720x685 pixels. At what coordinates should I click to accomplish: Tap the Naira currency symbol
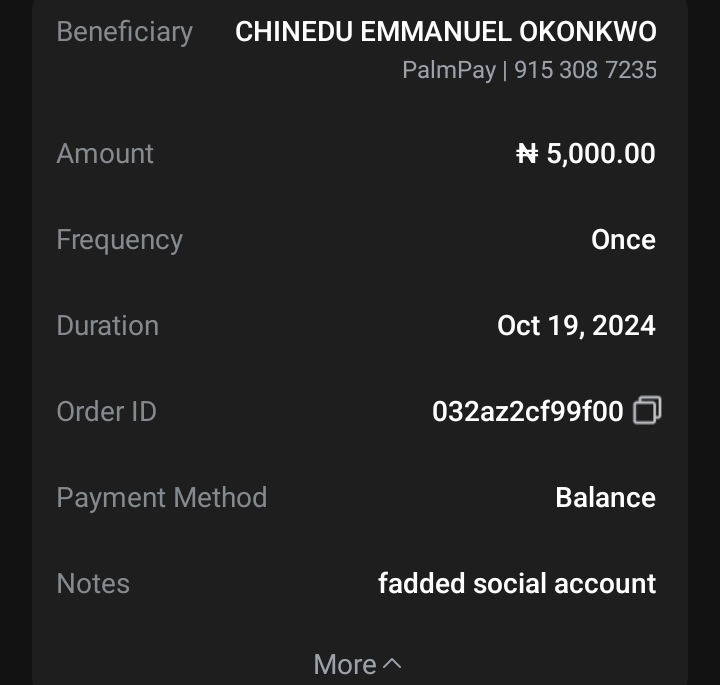point(527,154)
